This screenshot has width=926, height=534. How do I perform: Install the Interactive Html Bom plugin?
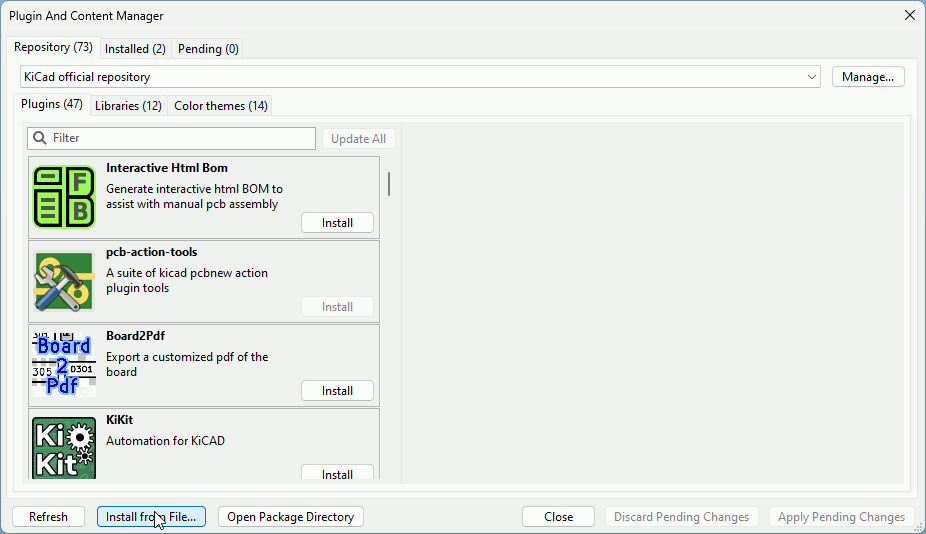point(337,223)
